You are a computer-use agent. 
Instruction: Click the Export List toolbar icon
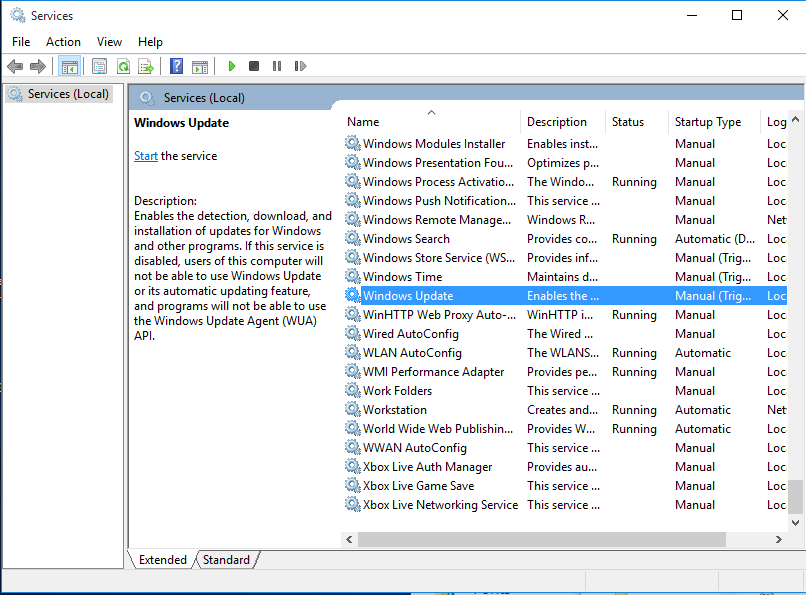pyautogui.click(x=146, y=66)
